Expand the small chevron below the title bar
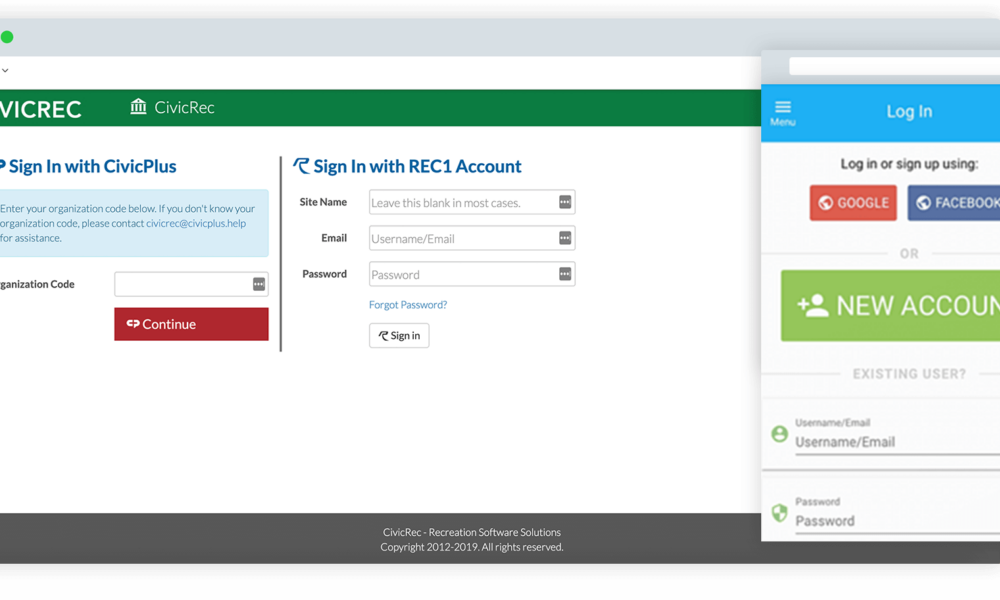Image resolution: width=1000 pixels, height=600 pixels. tap(5, 70)
